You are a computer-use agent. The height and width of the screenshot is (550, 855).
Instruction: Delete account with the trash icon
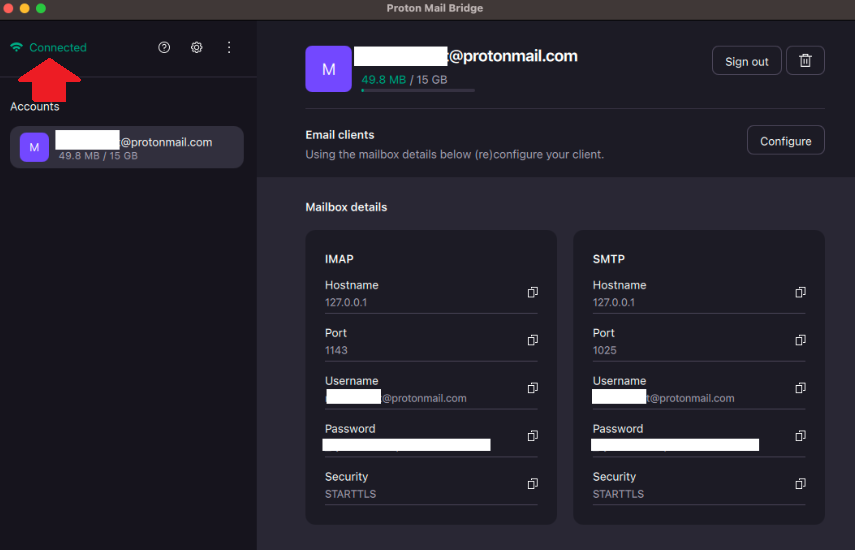pyautogui.click(x=805, y=61)
